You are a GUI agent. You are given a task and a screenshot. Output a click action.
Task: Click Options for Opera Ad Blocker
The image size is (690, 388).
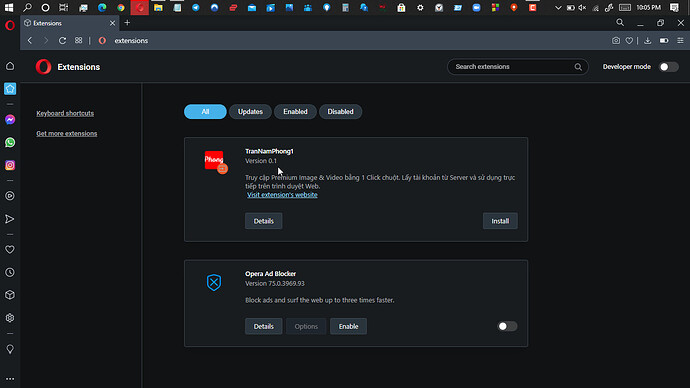click(306, 326)
